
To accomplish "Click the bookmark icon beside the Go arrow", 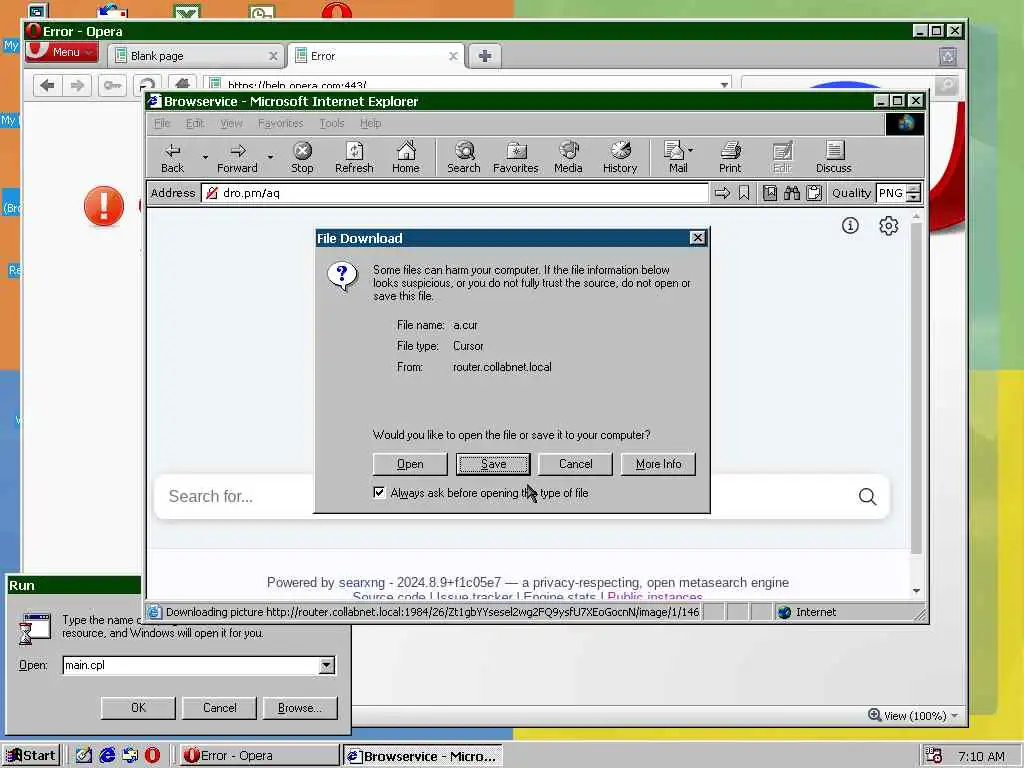I will [x=744, y=193].
